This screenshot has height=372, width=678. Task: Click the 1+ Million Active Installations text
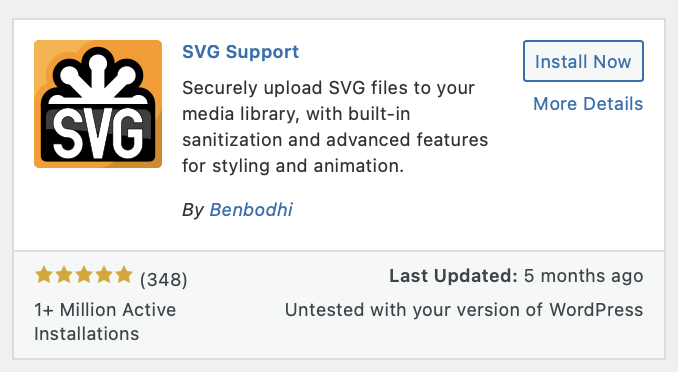tap(105, 322)
